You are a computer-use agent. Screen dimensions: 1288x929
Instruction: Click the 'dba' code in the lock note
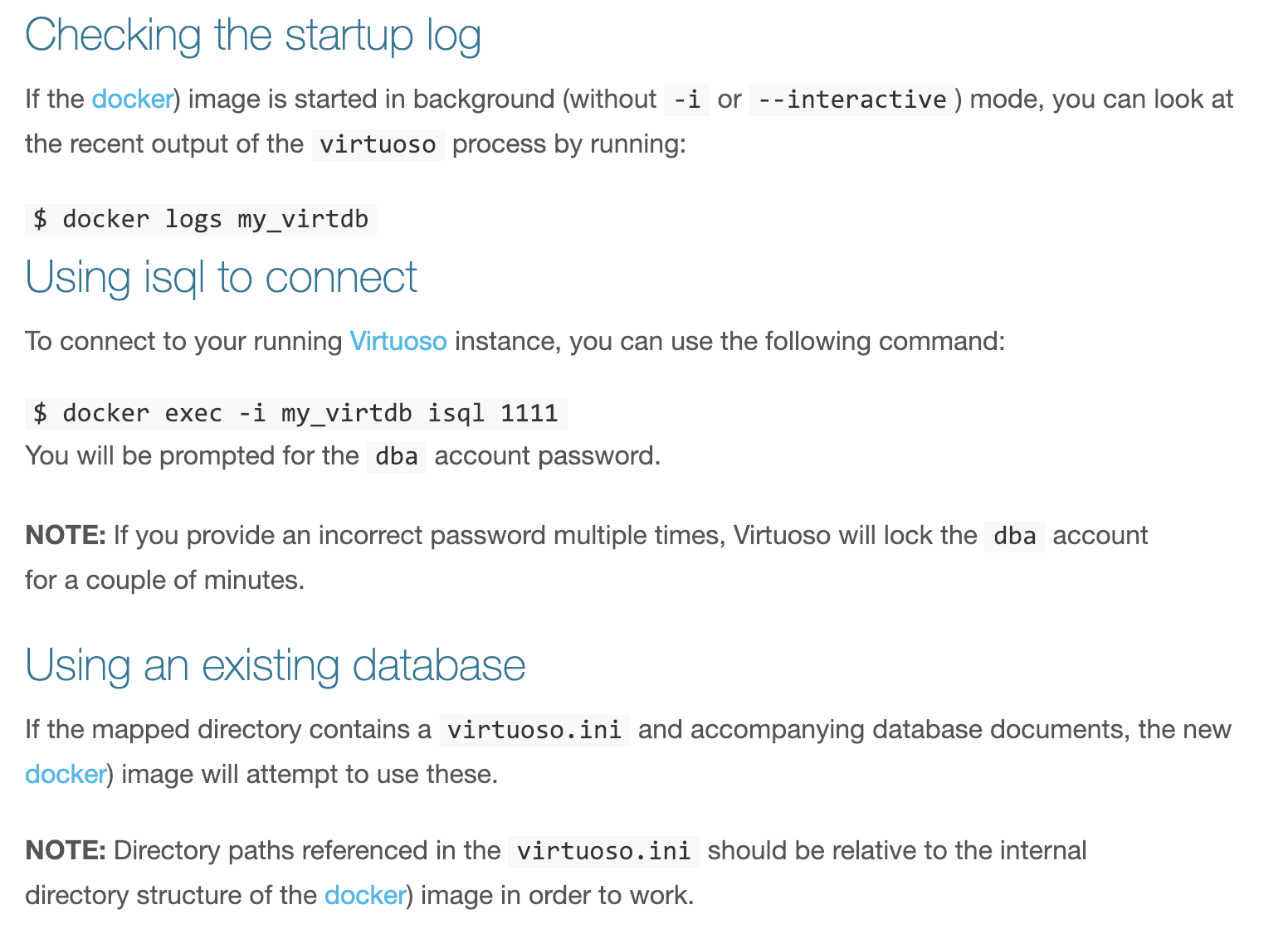tap(1015, 536)
